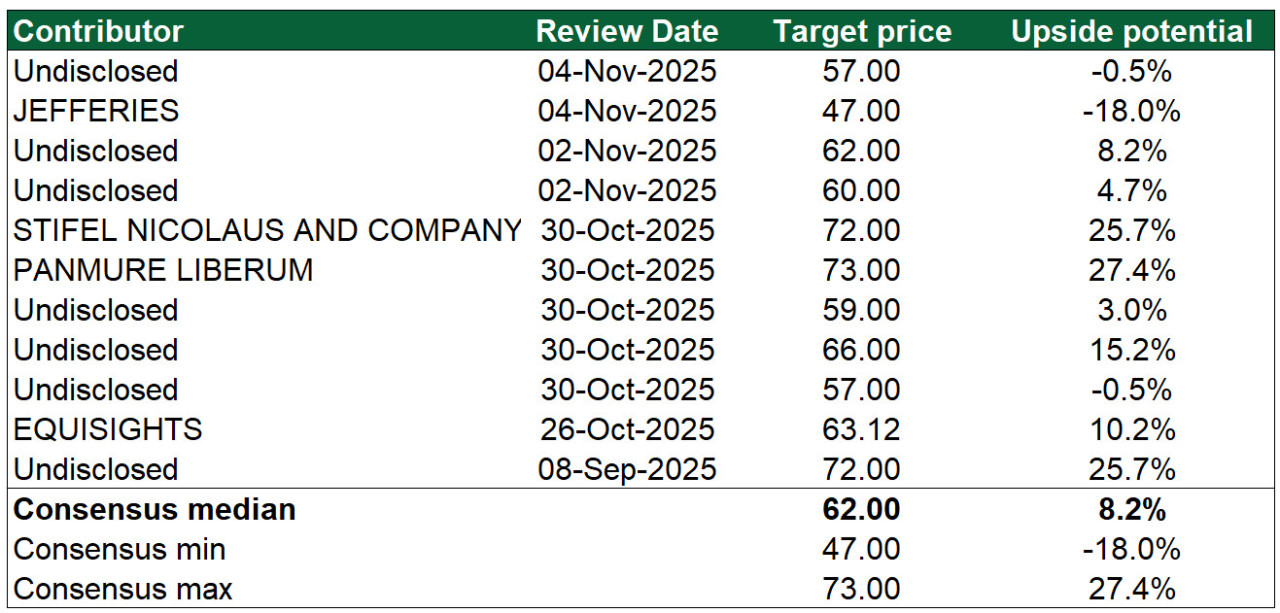Select the EQUISIGHTS contributor cell
Image resolution: width=1280 pixels, height=613 pixels.
108,430
